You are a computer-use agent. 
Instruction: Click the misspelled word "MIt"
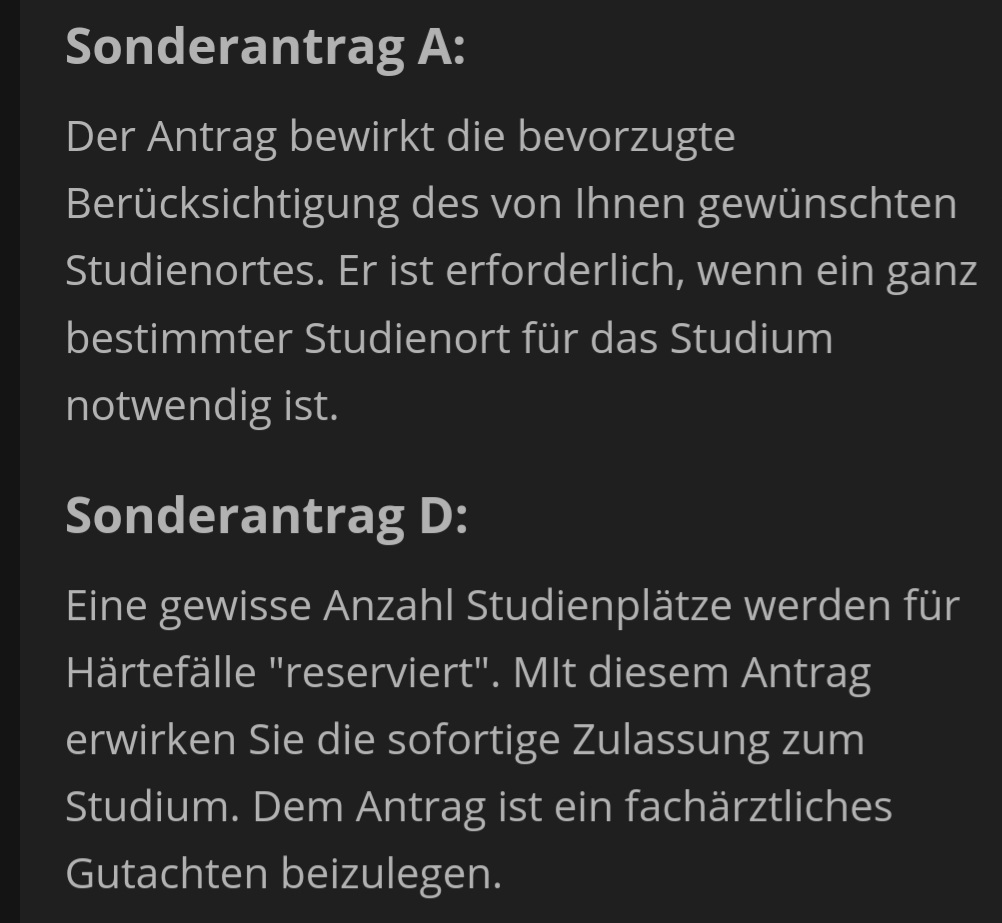[546, 673]
